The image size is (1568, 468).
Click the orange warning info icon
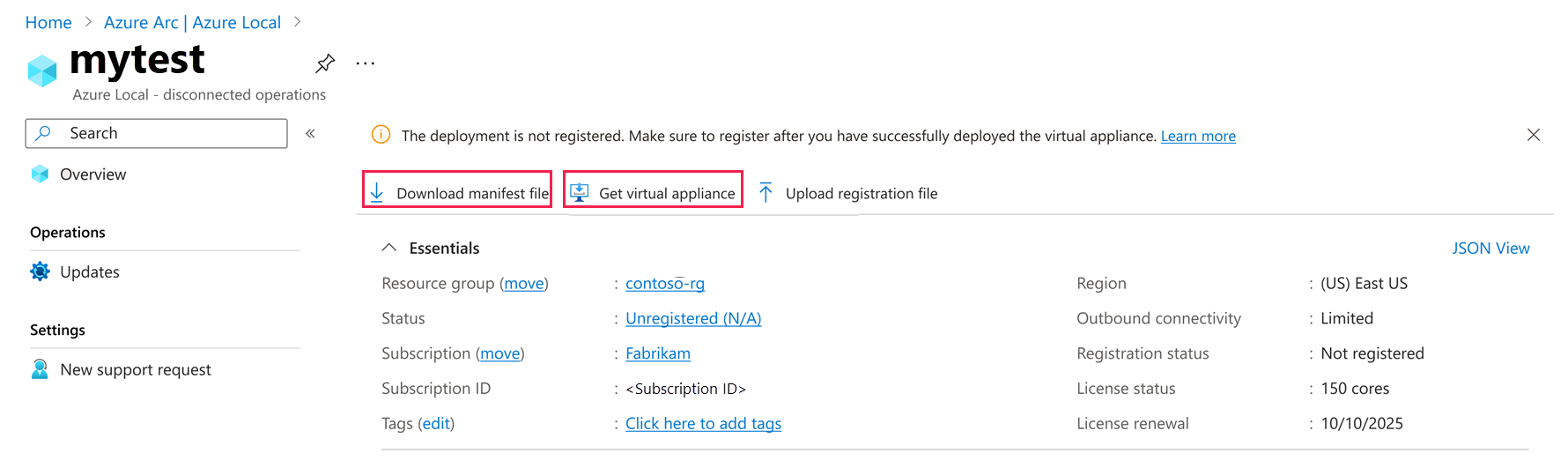381,135
